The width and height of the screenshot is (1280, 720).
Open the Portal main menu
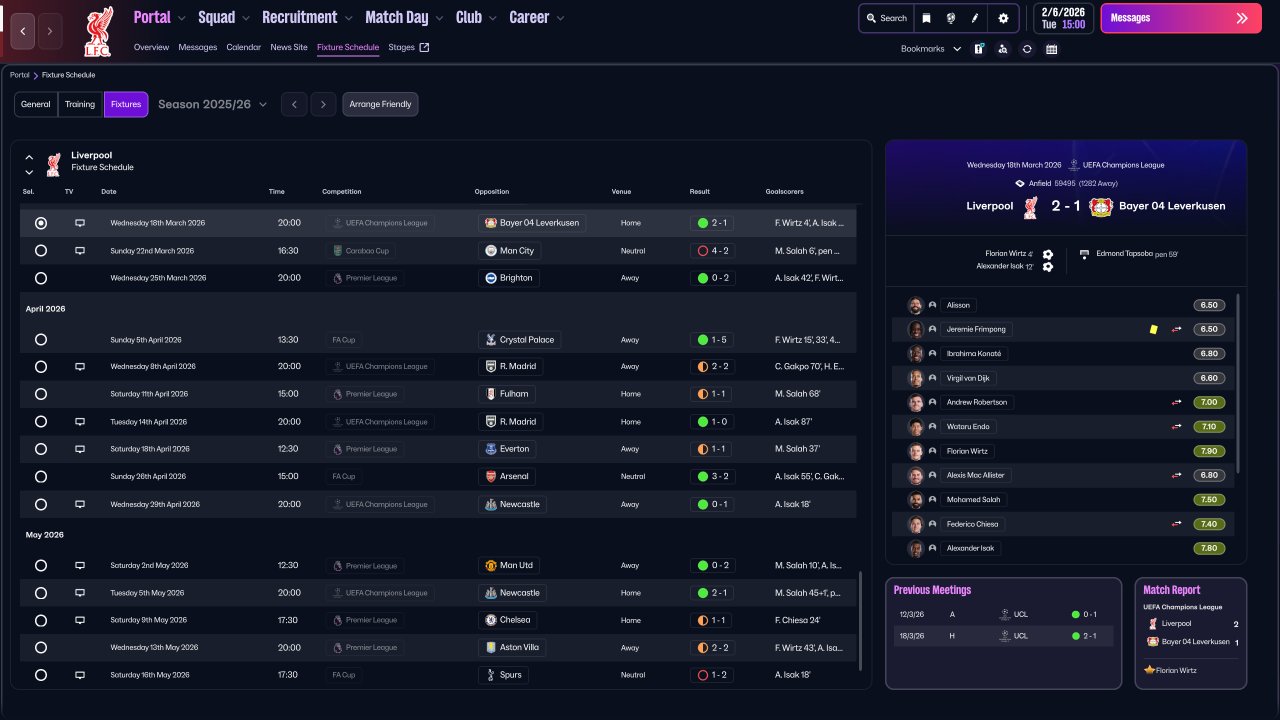[152, 18]
